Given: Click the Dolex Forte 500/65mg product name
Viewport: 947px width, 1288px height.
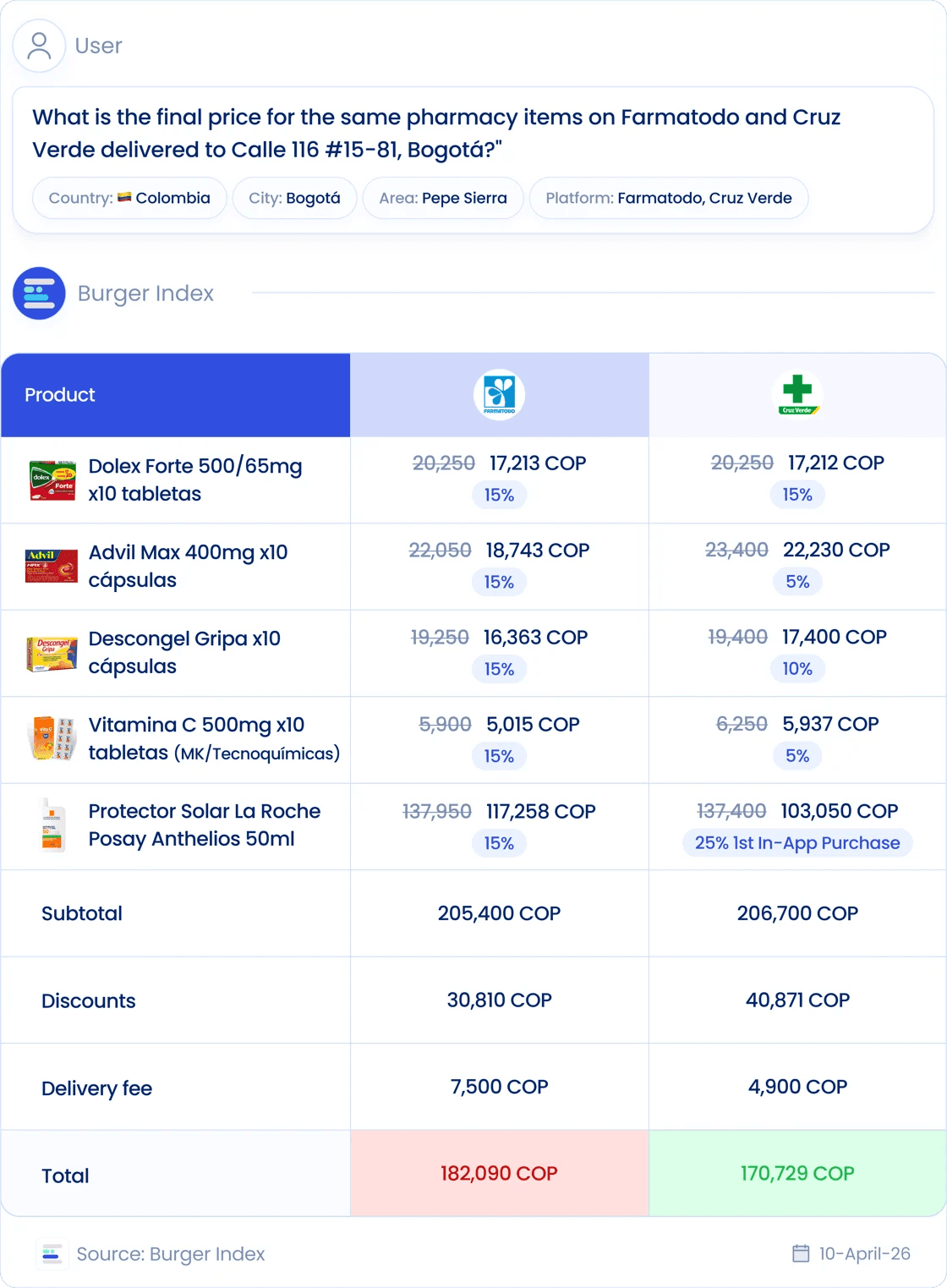Looking at the screenshot, I should pyautogui.click(x=195, y=480).
